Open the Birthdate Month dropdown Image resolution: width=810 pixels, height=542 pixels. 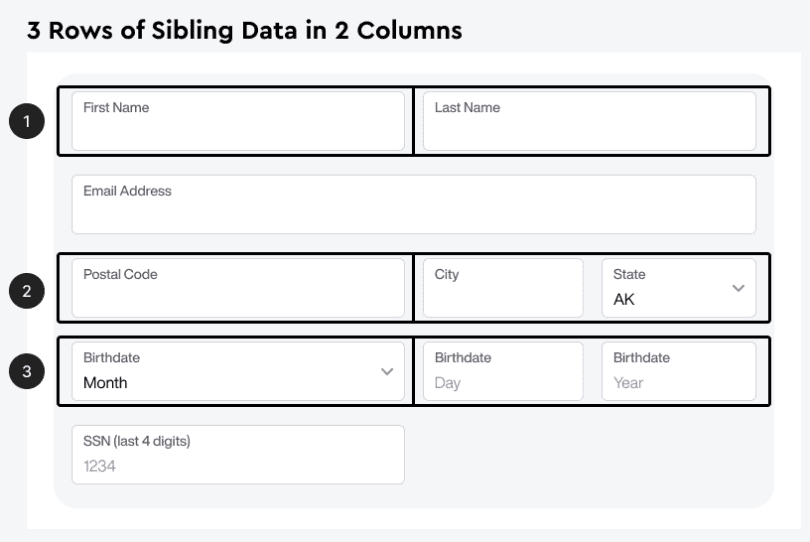point(238,372)
